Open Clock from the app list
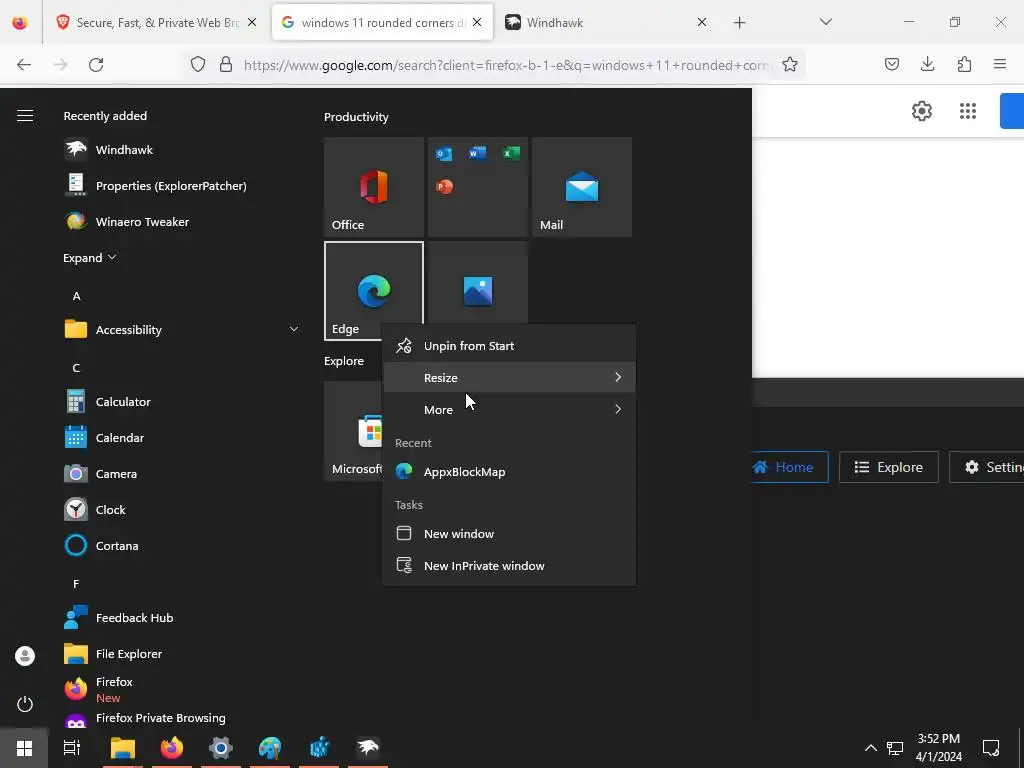The height and width of the screenshot is (768, 1024). (x=110, y=509)
